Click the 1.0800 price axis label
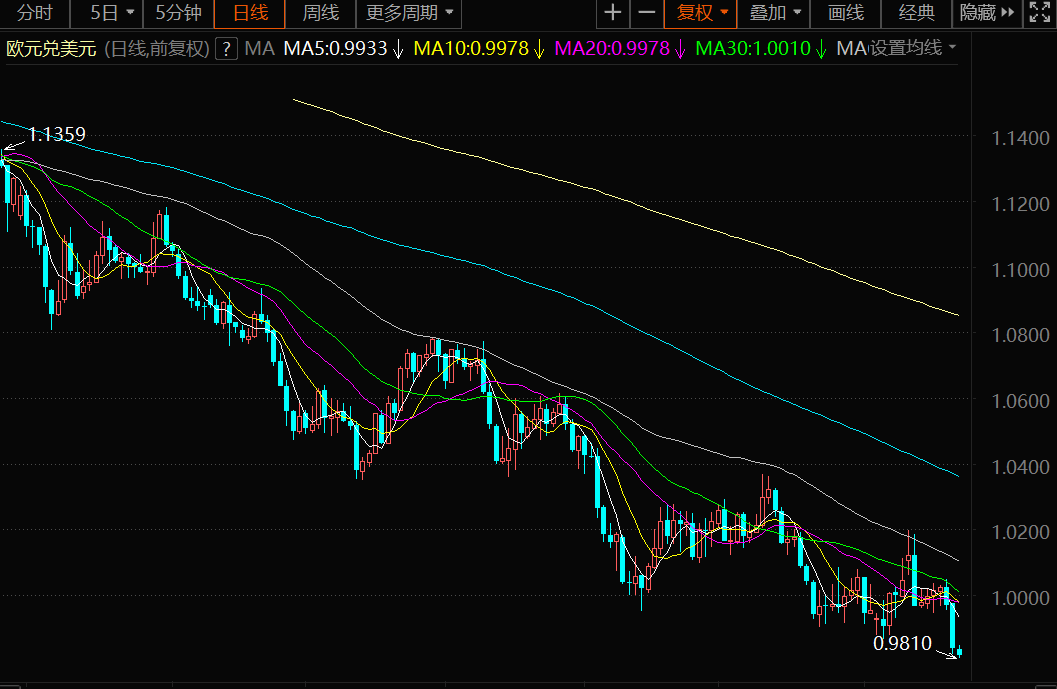 click(1020, 335)
